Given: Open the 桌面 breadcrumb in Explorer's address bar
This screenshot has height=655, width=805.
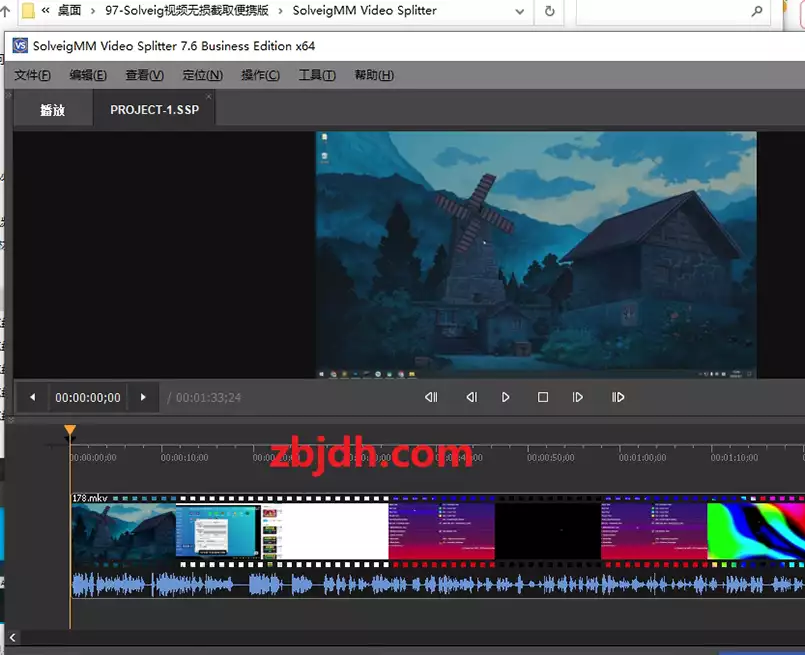Looking at the screenshot, I should point(69,10).
